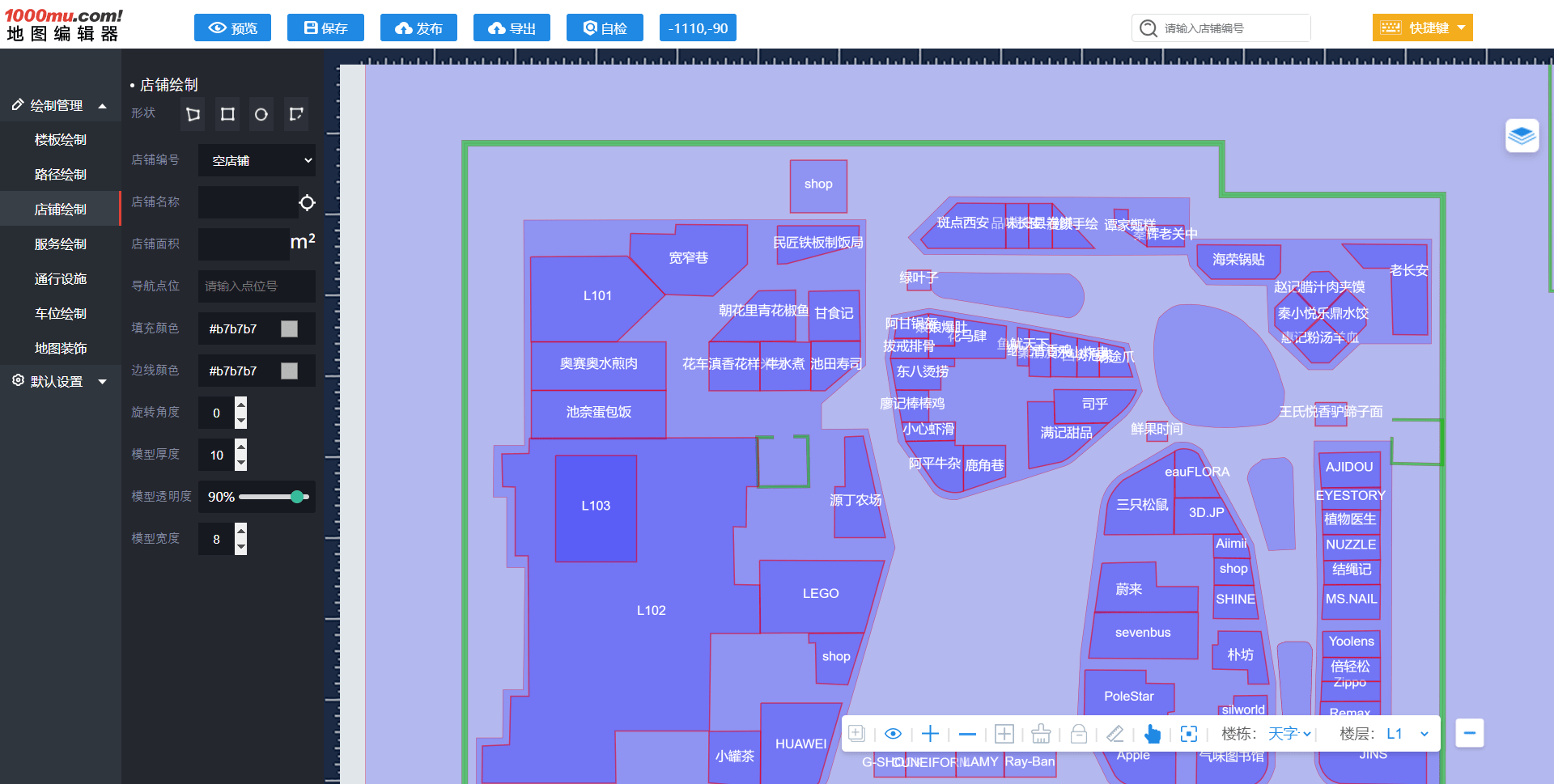The width and height of the screenshot is (1554, 784).
Task: Activate the hand pointer tool
Action: click(x=1152, y=734)
